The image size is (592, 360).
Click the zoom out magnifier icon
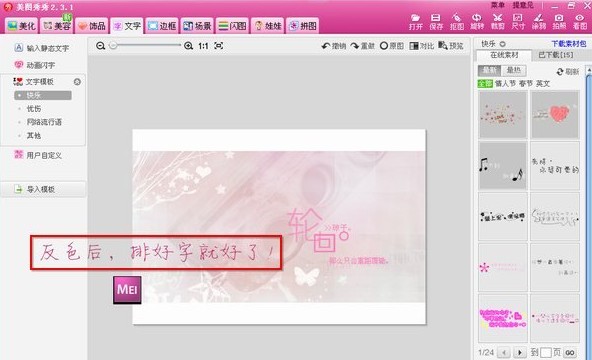point(100,46)
